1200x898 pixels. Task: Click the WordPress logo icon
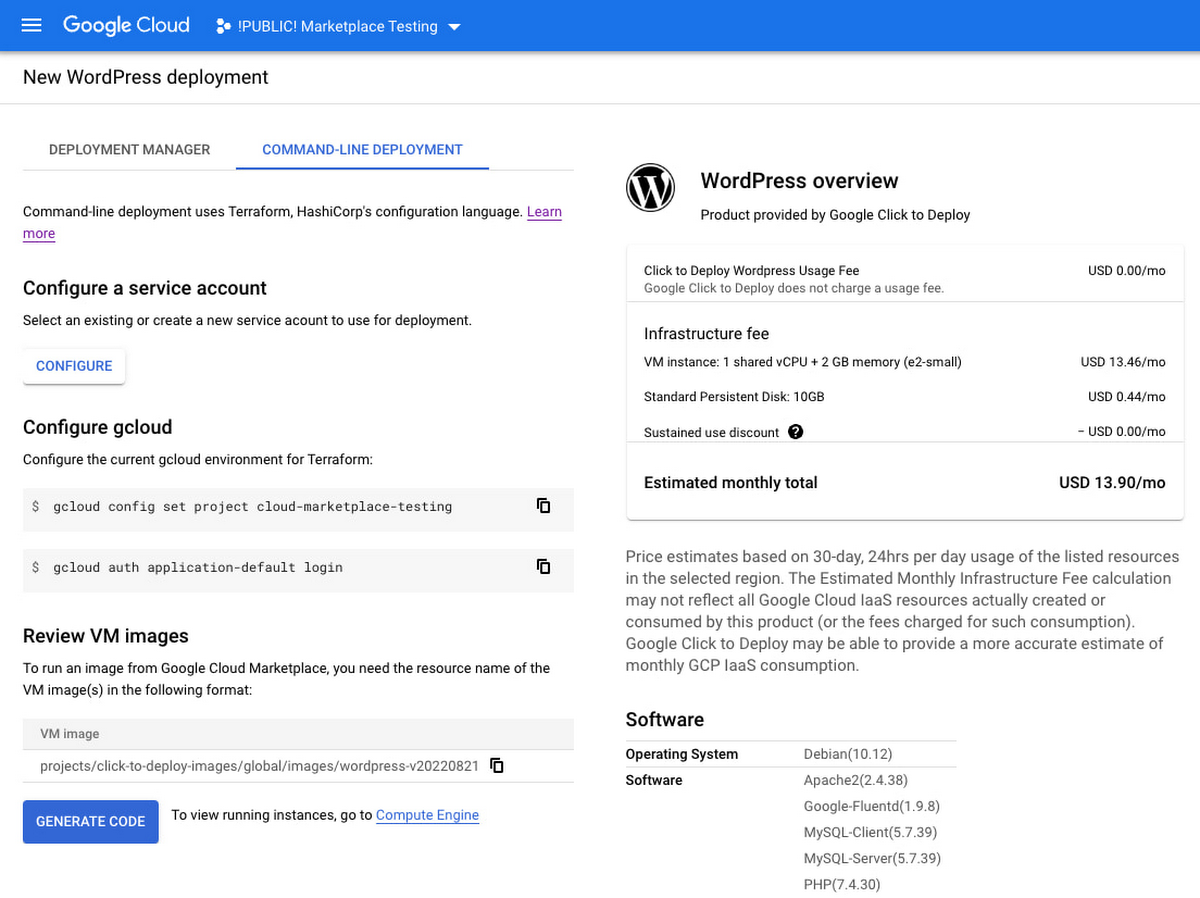(651, 186)
